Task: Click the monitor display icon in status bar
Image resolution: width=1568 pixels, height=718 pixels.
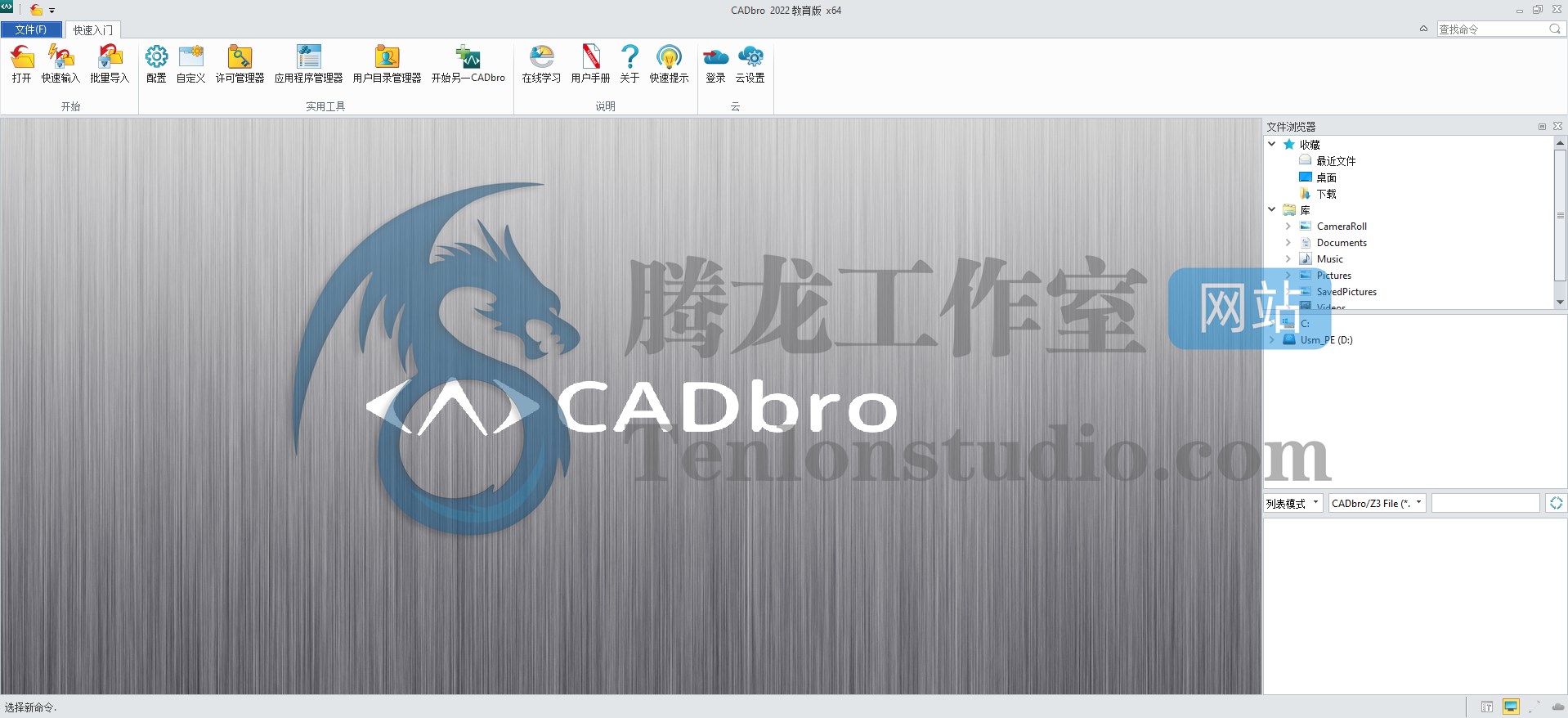Action: click(x=1511, y=707)
